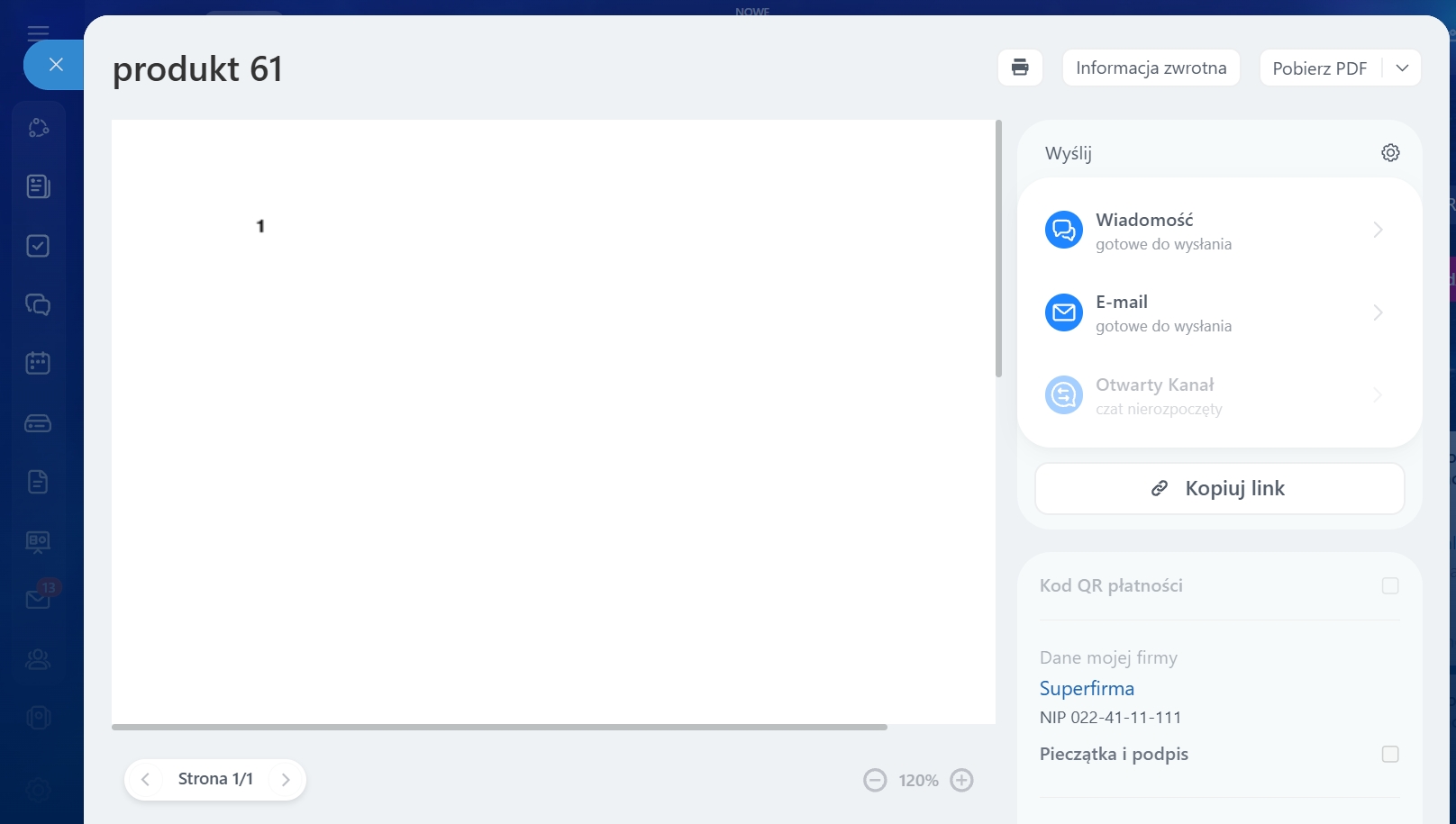
Task: Open the mail icon with 13 badge
Action: 38,599
